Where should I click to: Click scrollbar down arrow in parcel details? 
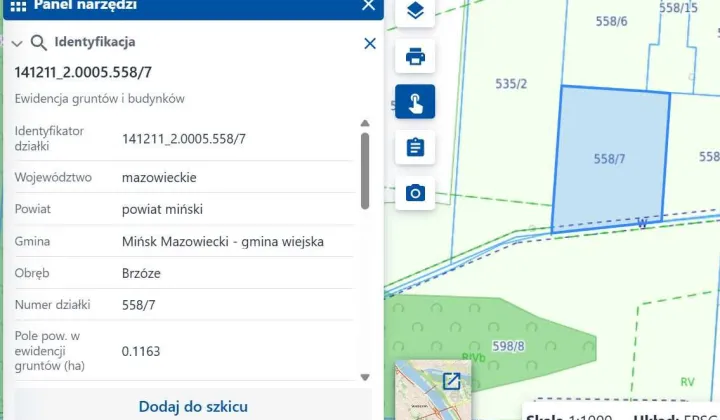pos(365,377)
